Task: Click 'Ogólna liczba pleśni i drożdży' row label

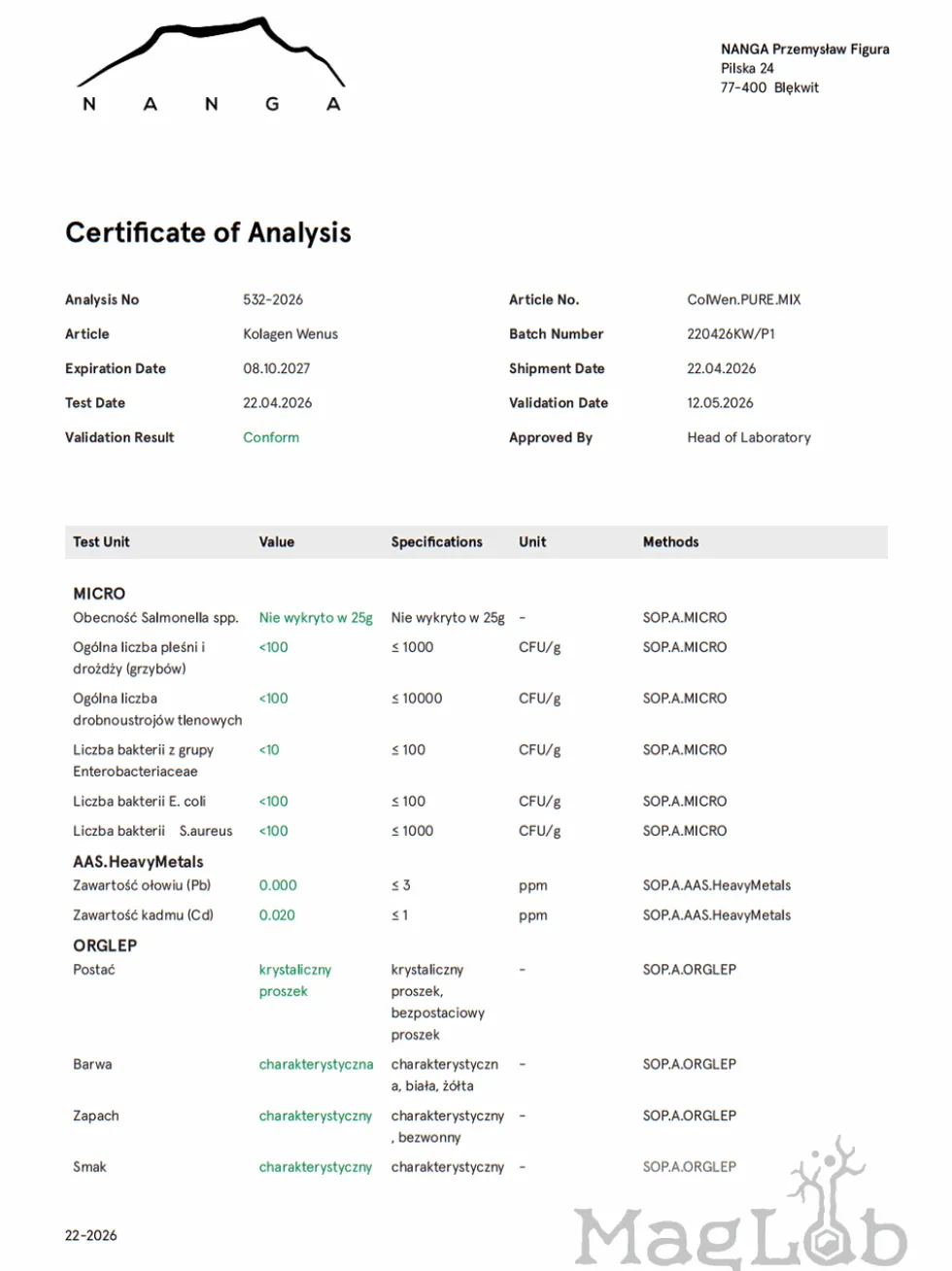Action: click(139, 658)
